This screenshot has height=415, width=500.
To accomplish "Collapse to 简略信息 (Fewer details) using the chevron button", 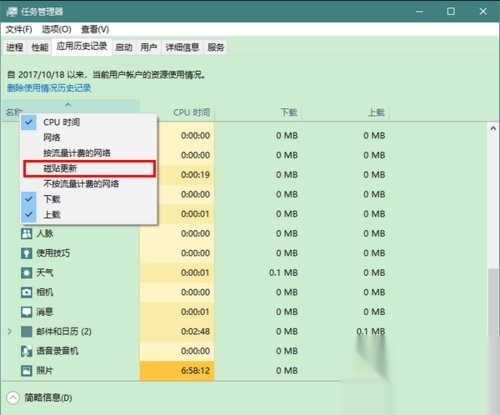I will [13, 398].
